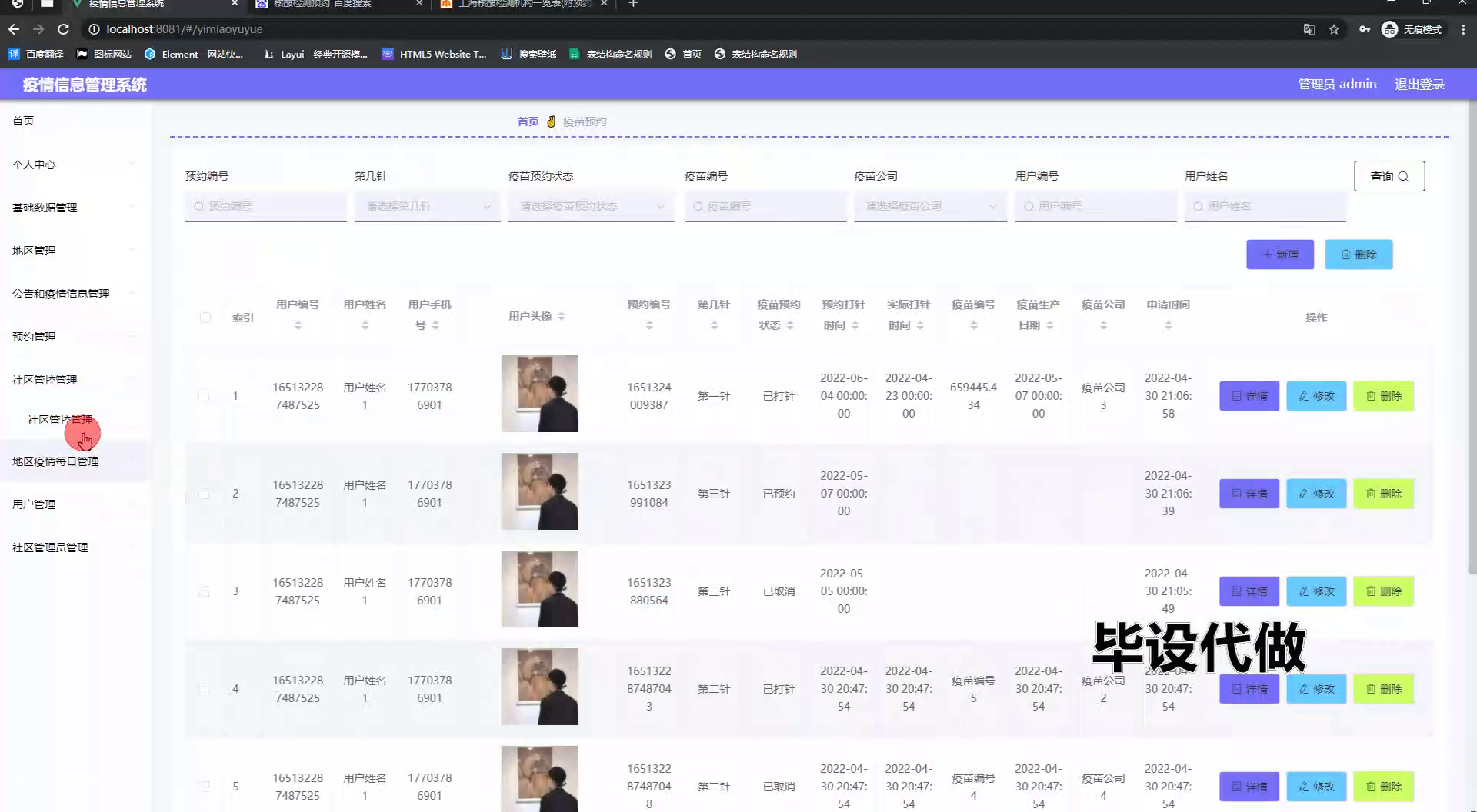Open 搜索壁纸 bookmark
Screen dimensions: 1477x812
coord(528,54)
